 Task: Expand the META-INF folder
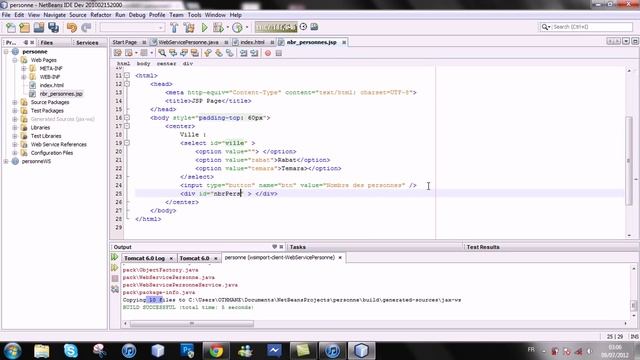[x=24, y=69]
